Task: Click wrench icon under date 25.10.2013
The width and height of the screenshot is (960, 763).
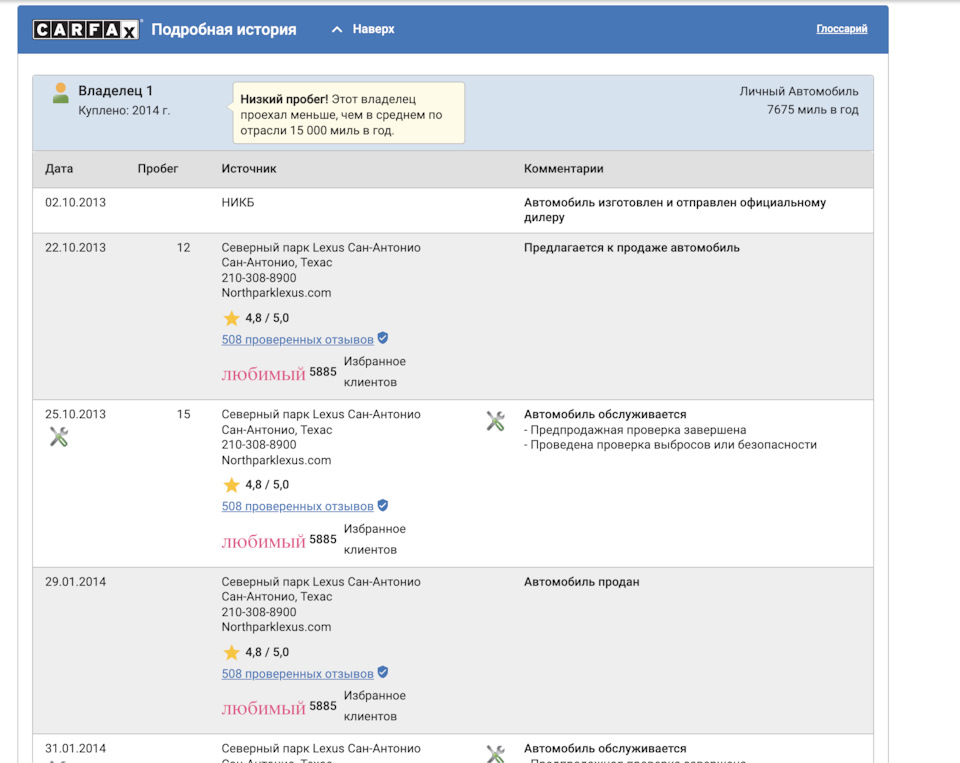Action: 59,437
